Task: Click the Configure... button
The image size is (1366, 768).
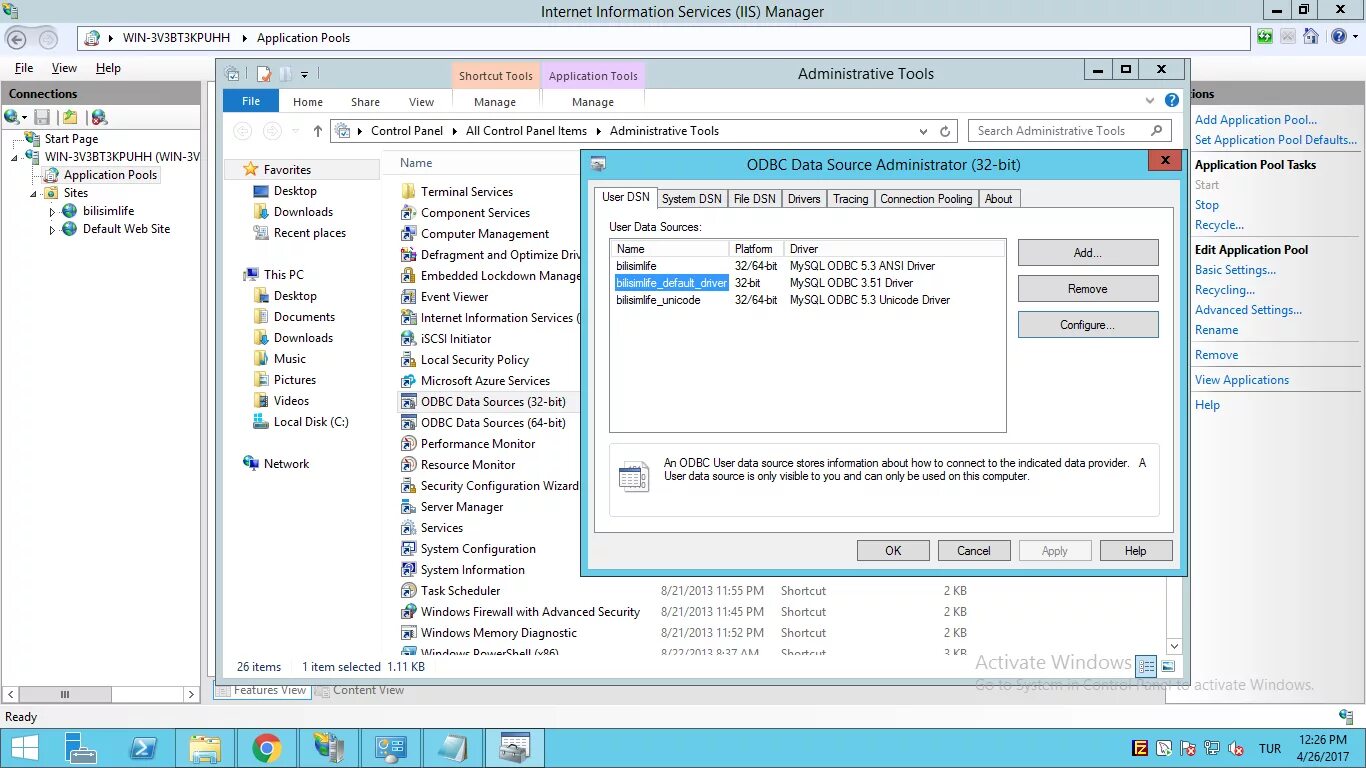Action: coord(1088,325)
